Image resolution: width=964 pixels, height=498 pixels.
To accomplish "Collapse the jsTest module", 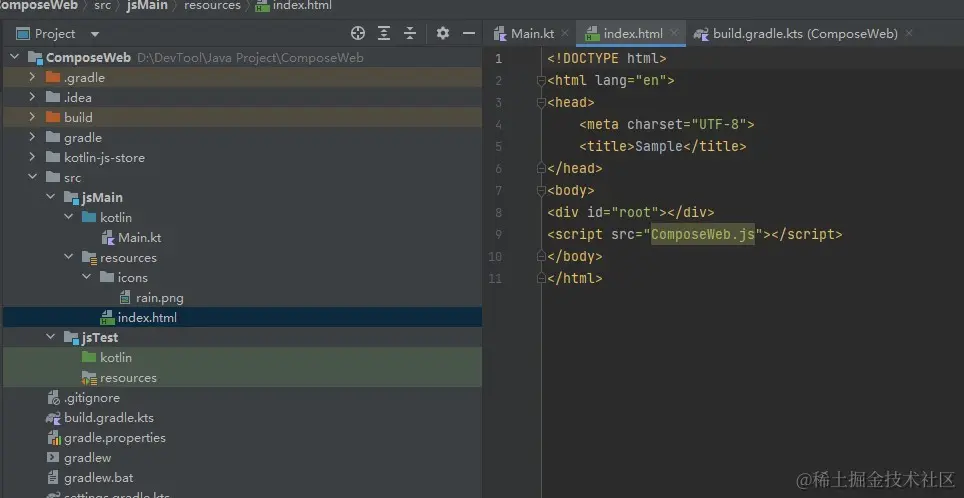I will pyautogui.click(x=50, y=337).
